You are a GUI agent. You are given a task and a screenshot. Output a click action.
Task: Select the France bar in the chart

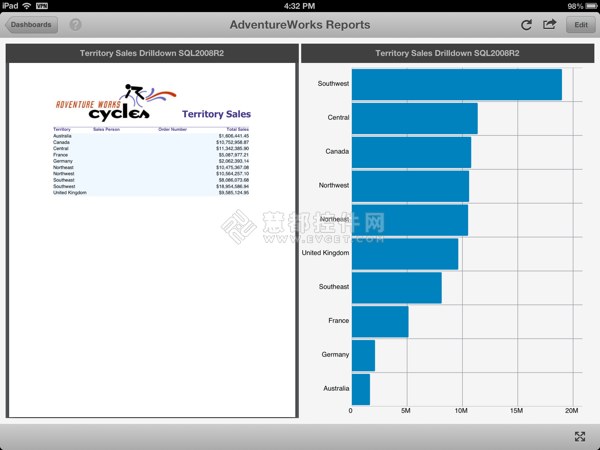[380, 322]
